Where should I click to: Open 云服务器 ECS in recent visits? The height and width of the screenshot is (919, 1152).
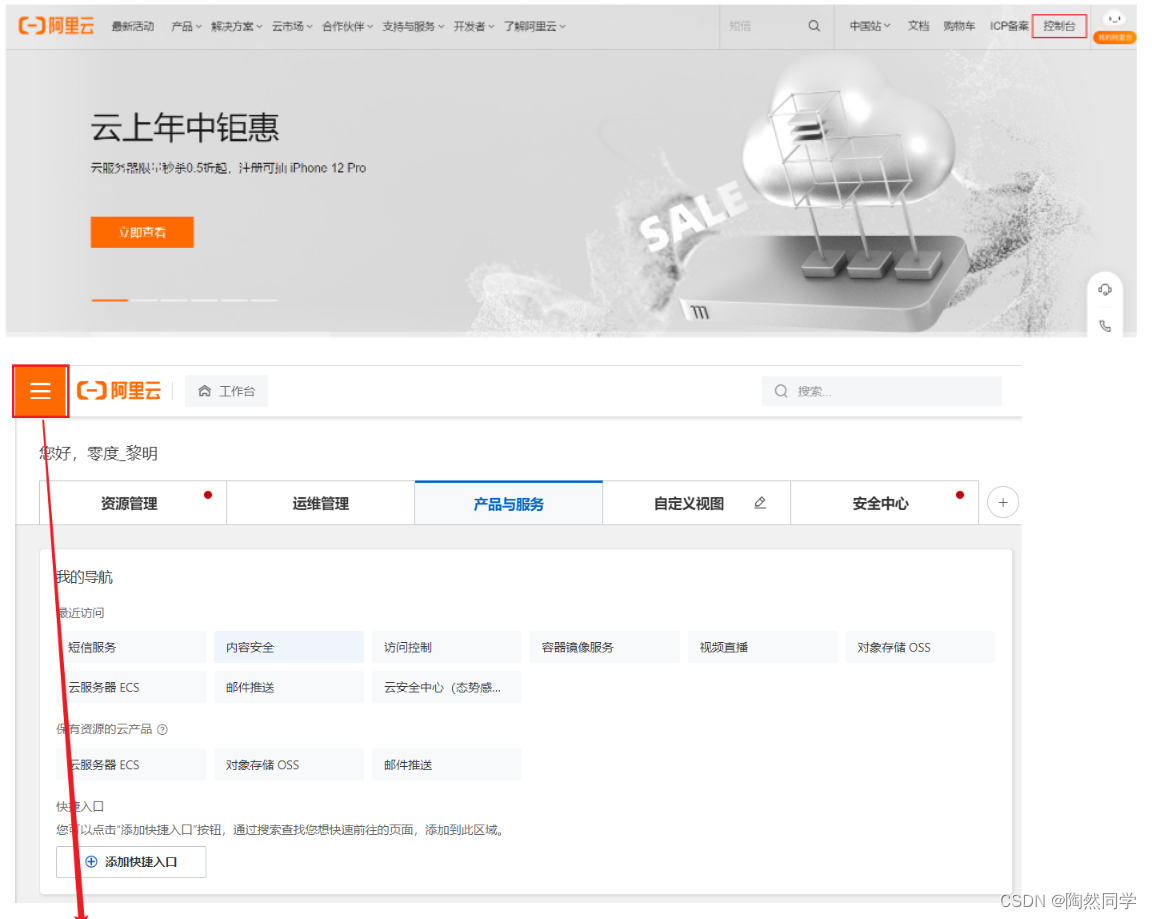click(132, 687)
